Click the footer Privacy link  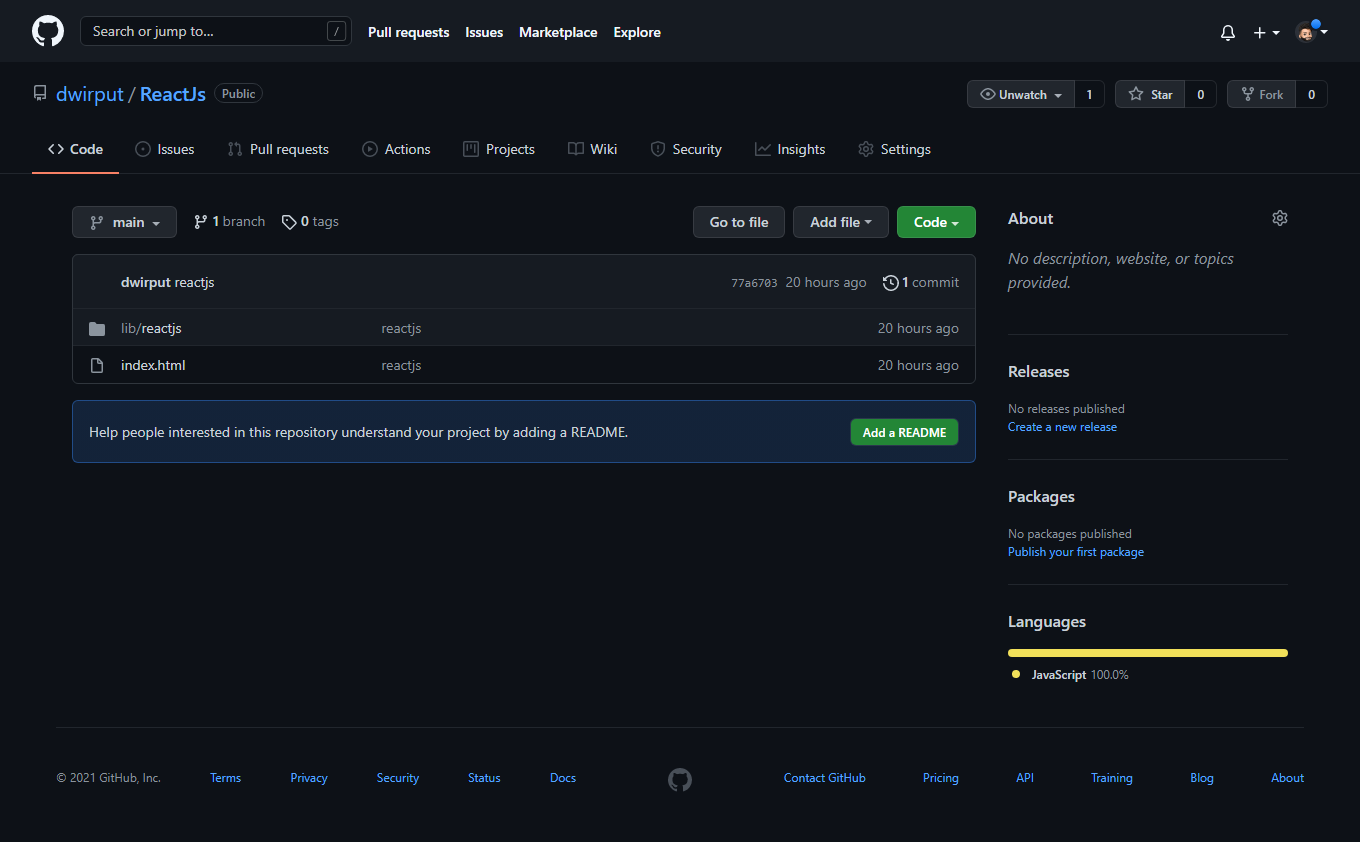[309, 778]
